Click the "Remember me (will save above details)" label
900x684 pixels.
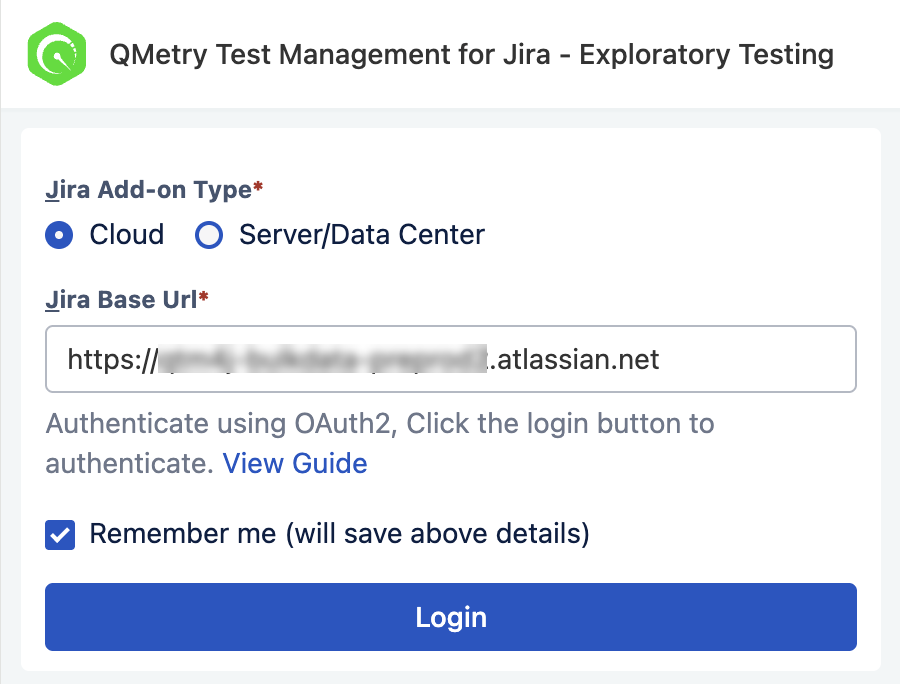click(340, 534)
